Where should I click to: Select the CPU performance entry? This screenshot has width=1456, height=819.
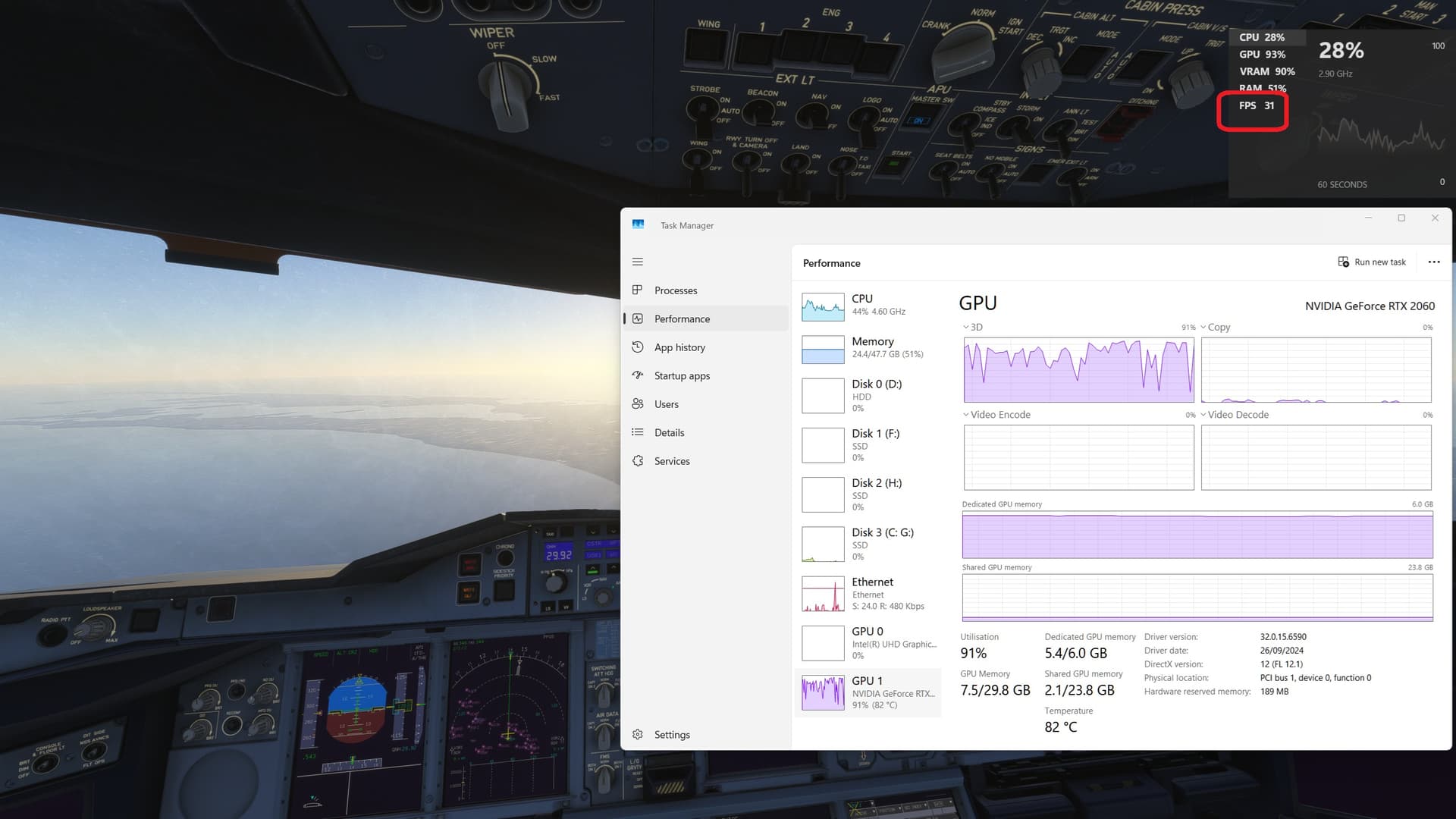(868, 306)
